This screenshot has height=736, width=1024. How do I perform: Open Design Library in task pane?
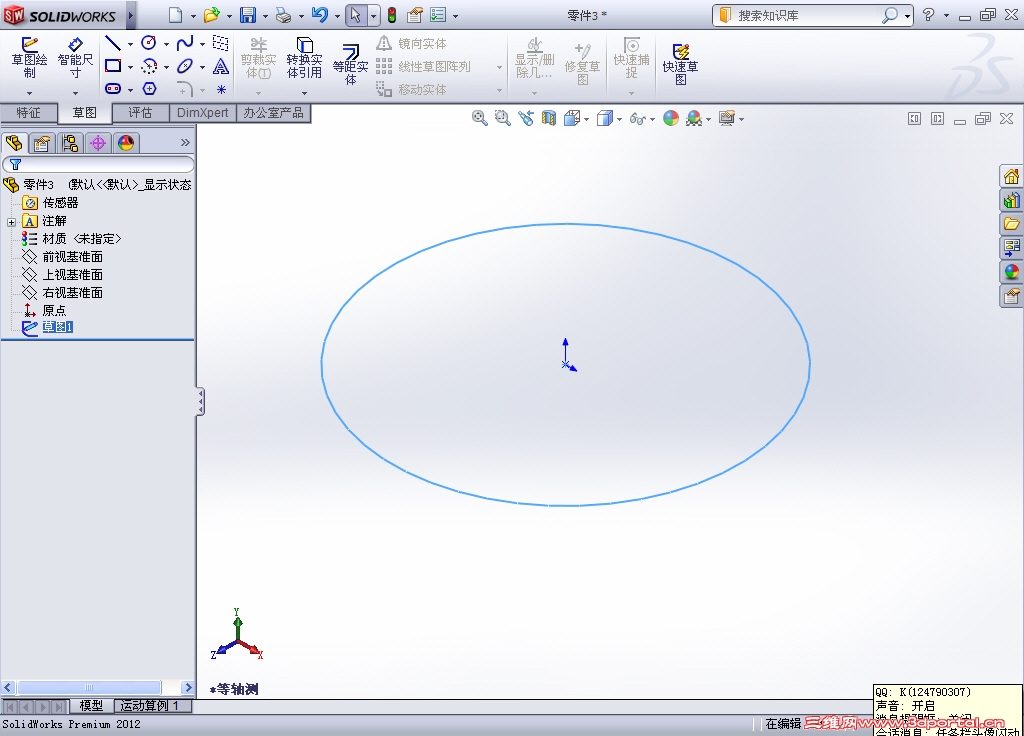pos(1011,200)
